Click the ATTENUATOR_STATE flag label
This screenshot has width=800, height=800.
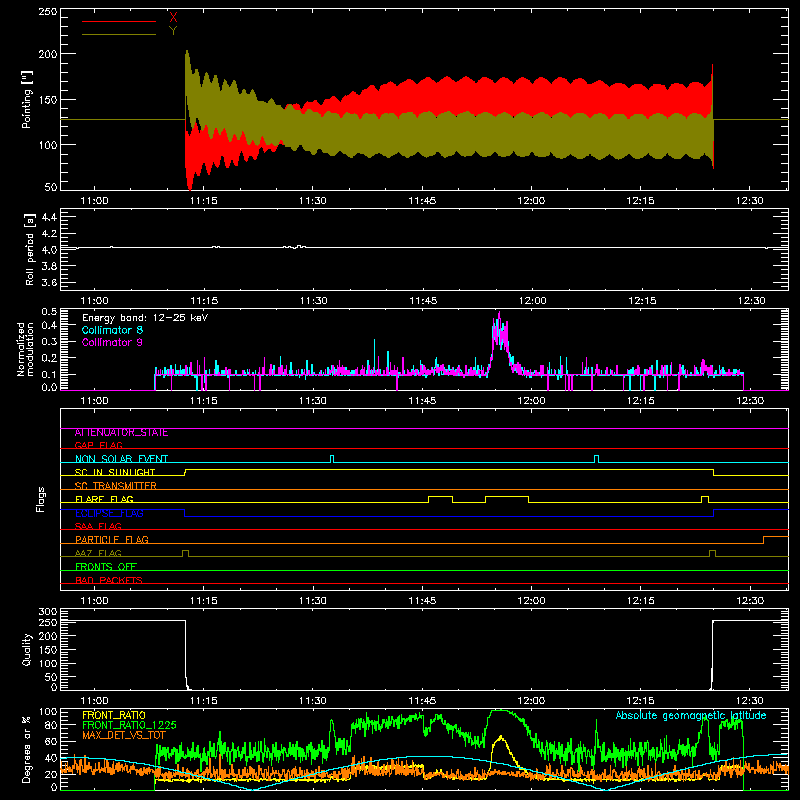[x=121, y=433]
